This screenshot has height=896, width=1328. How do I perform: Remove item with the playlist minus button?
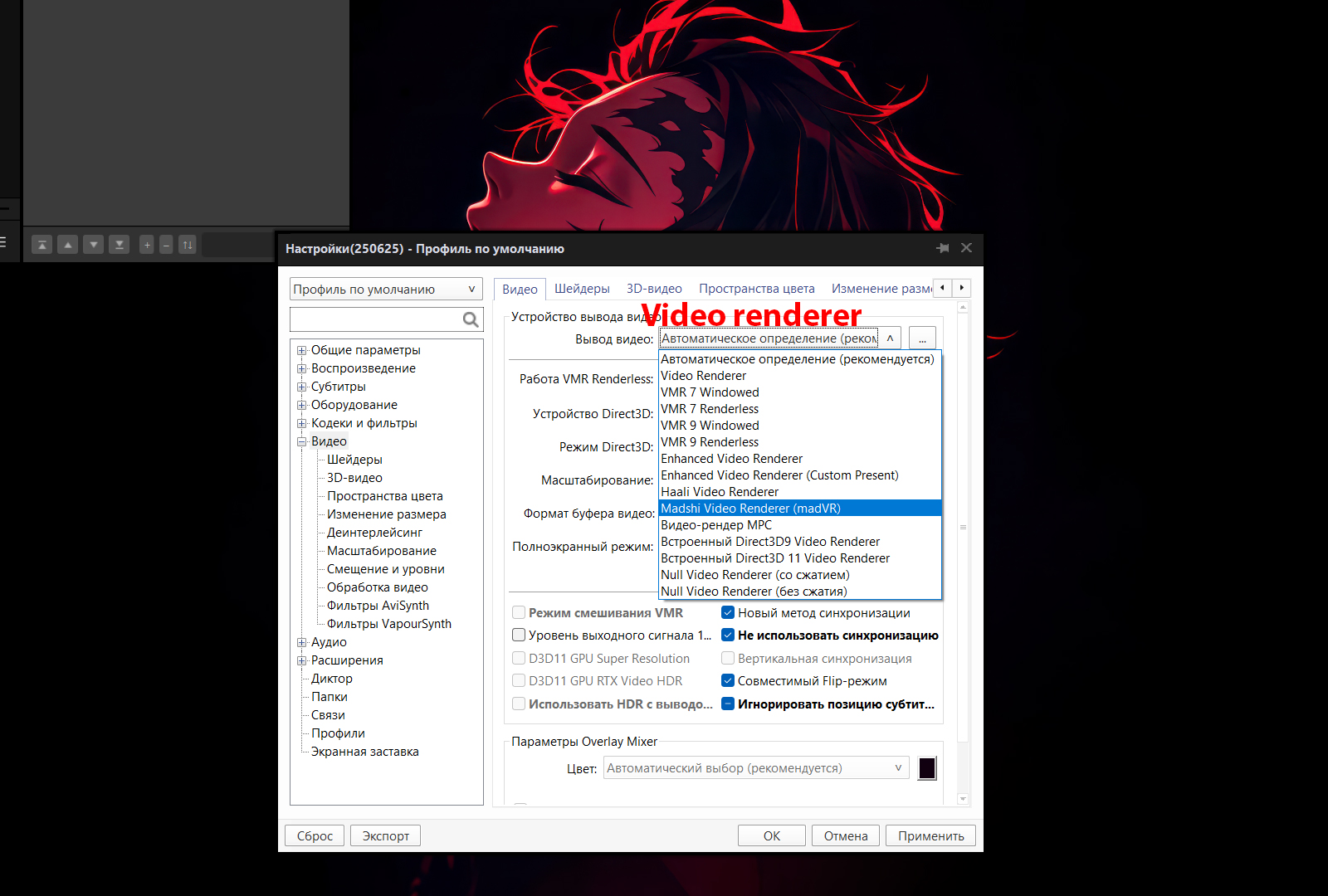click(166, 245)
